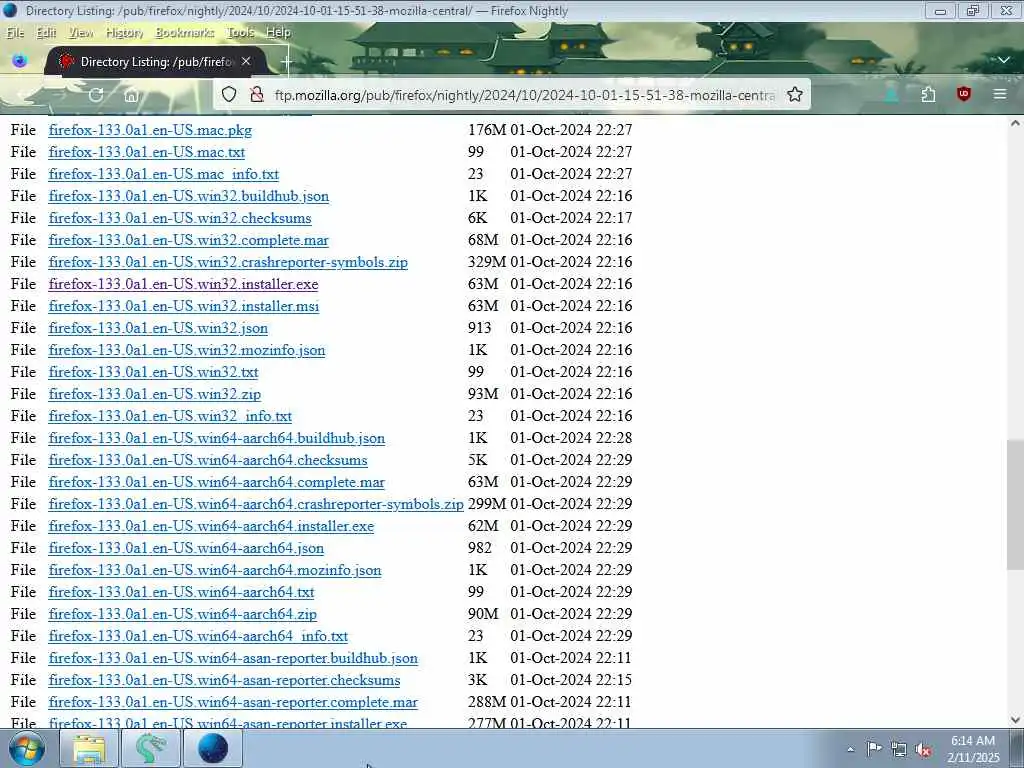Open the win32.mozinfo.json link
Viewport: 1024px width, 768px height.
pos(187,350)
